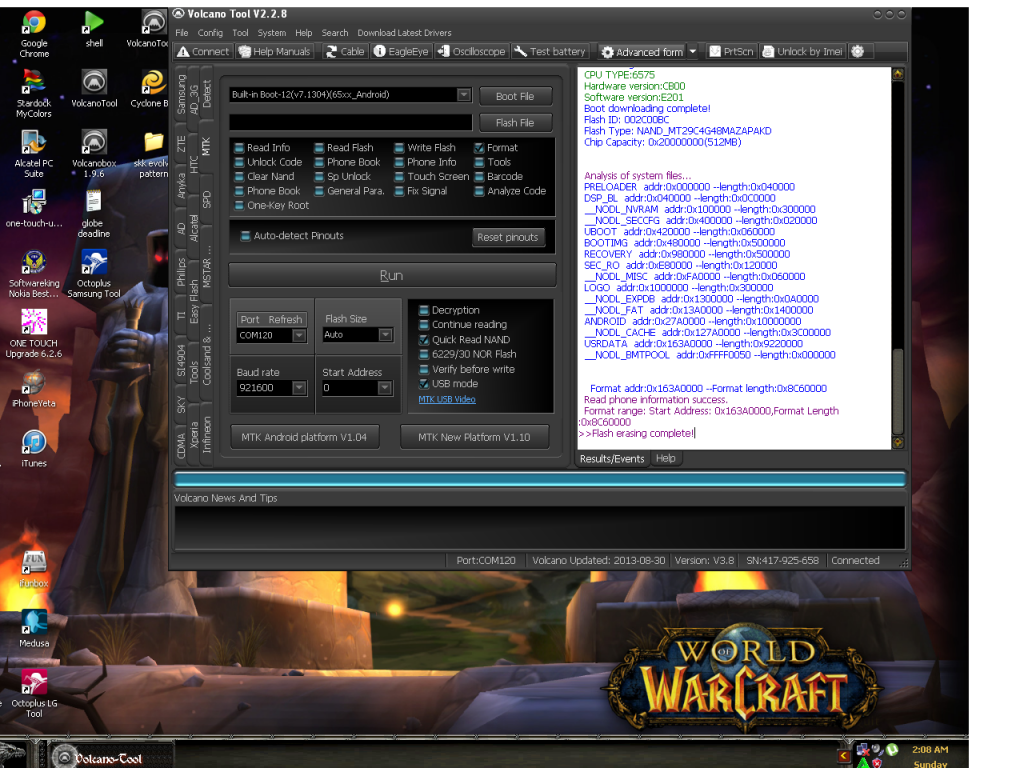The width and height of the screenshot is (1024, 768).
Task: Click the Cable toolbar icon
Action: tap(345, 52)
